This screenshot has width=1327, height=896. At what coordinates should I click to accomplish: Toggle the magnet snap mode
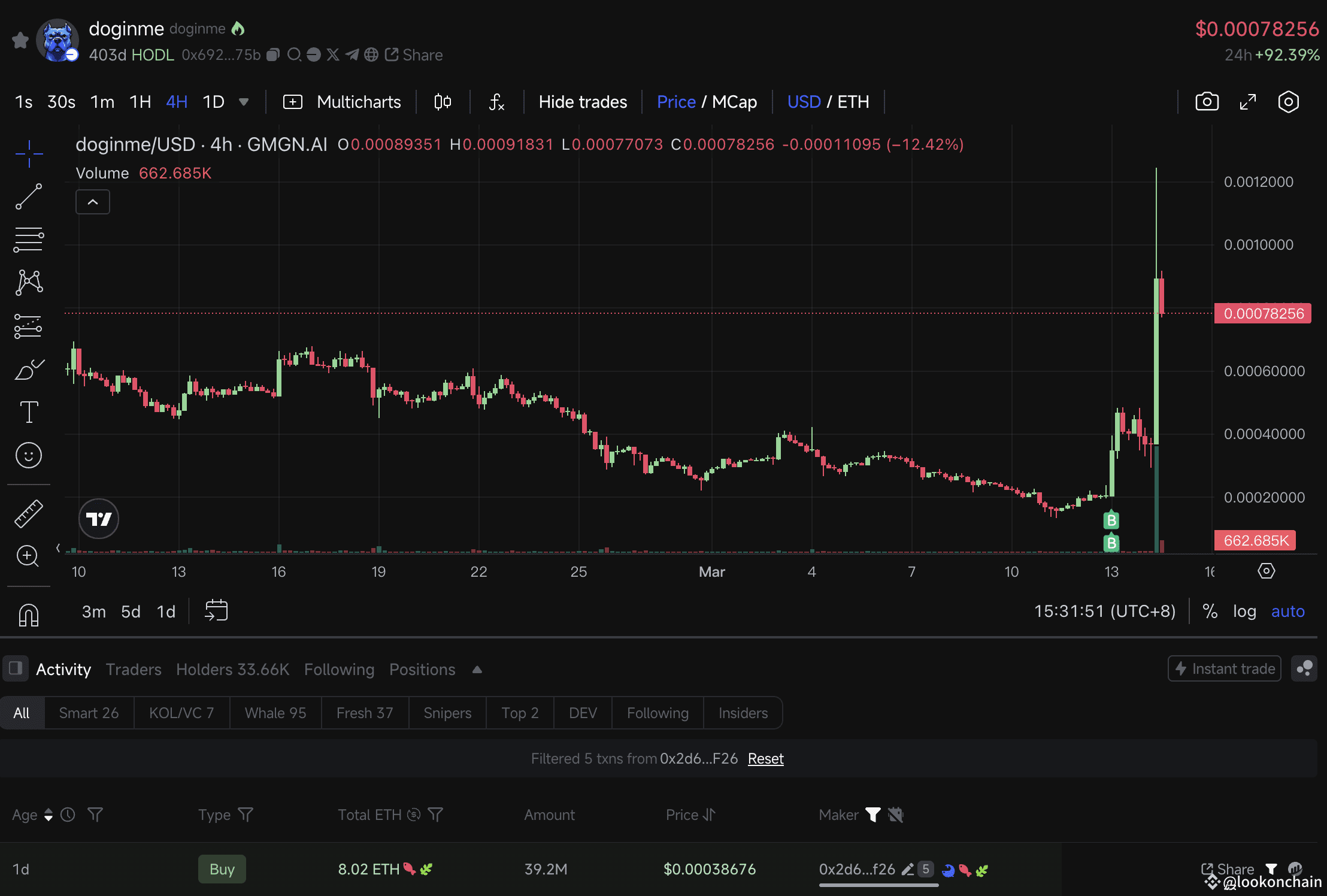[28, 615]
